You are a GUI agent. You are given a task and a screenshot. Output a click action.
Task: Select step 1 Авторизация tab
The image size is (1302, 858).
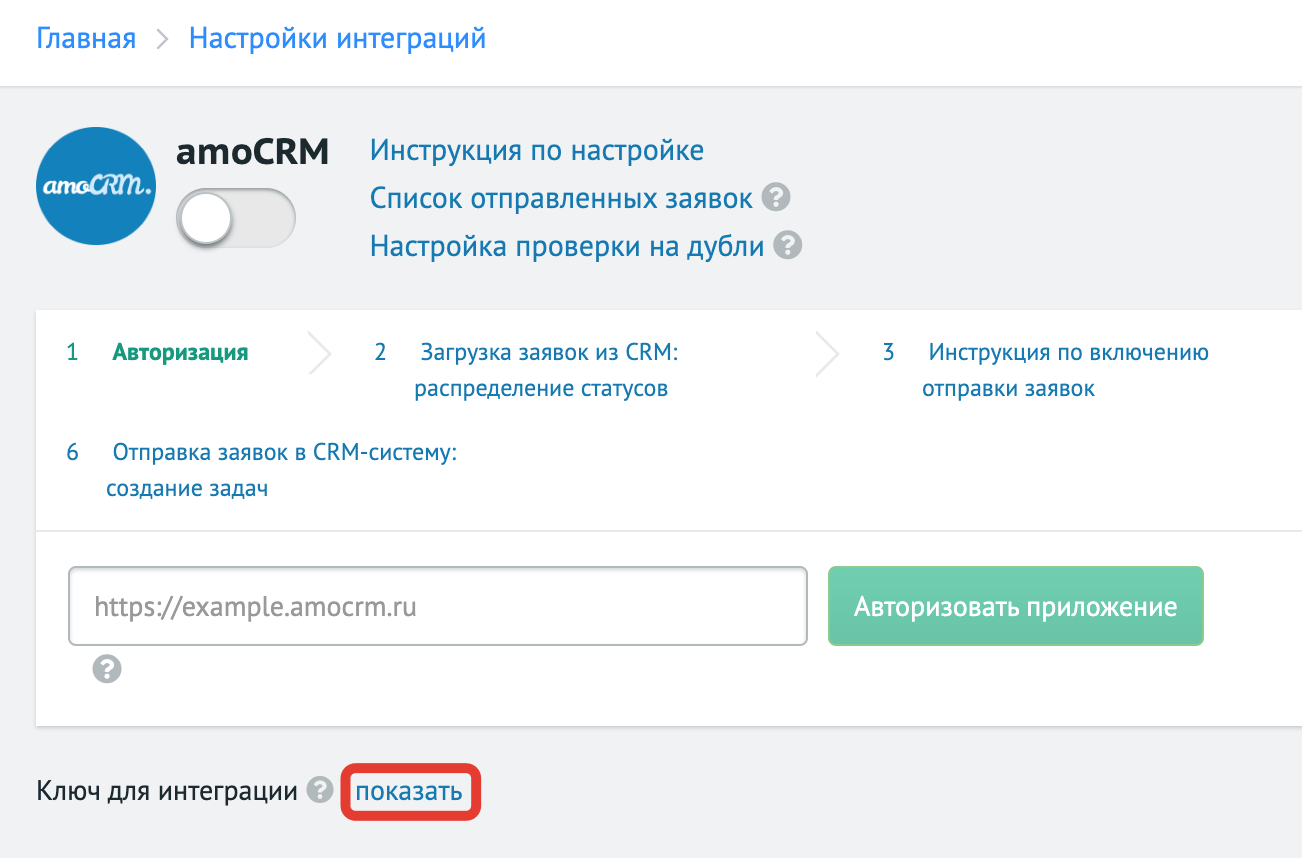pyautogui.click(x=158, y=352)
